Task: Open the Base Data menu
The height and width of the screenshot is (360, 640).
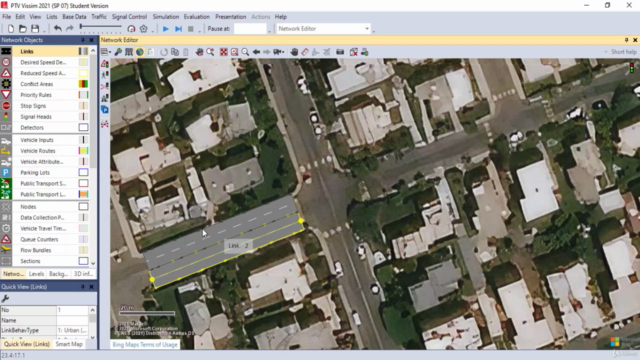Action: (74, 17)
